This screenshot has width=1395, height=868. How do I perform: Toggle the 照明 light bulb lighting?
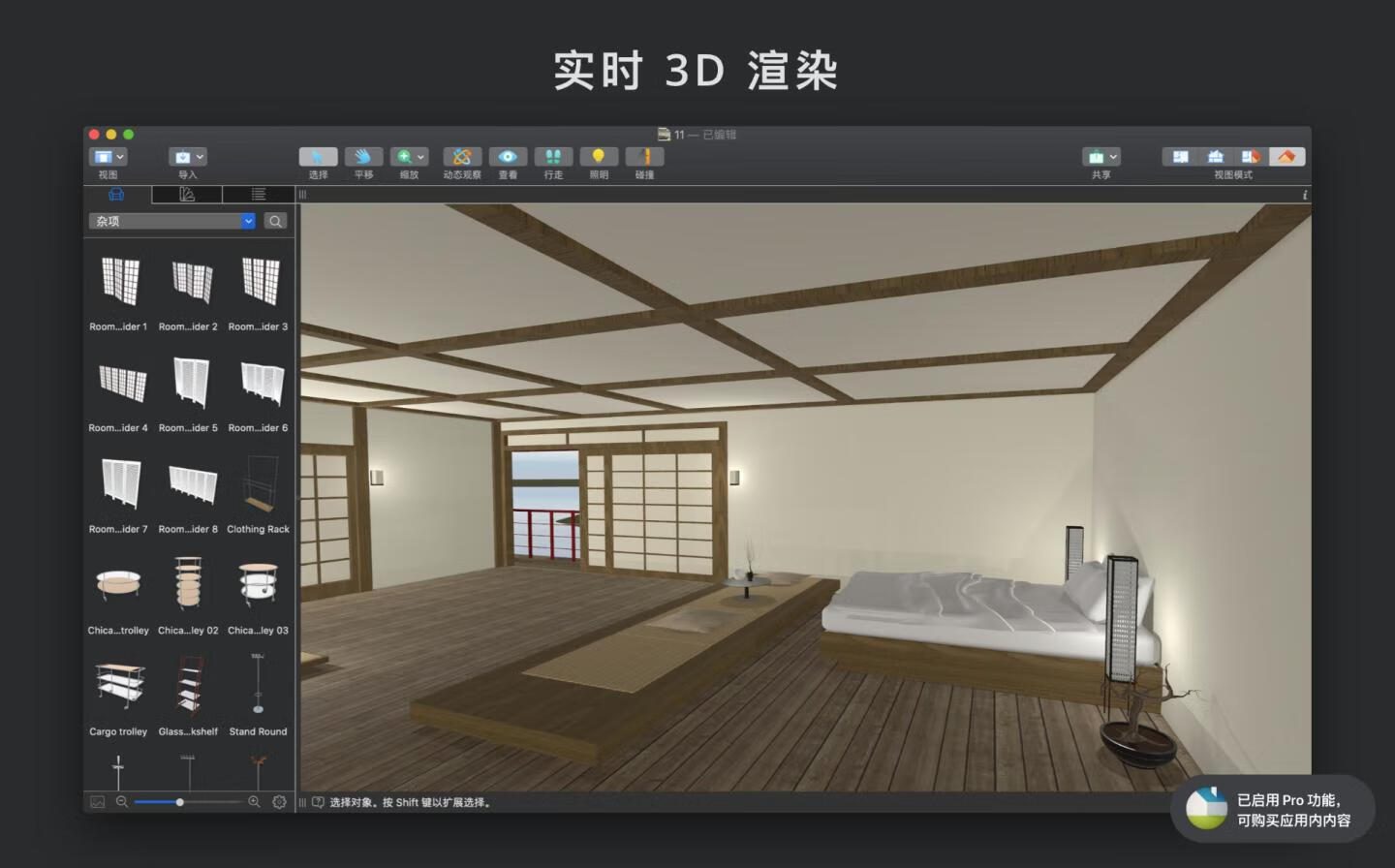point(599,157)
